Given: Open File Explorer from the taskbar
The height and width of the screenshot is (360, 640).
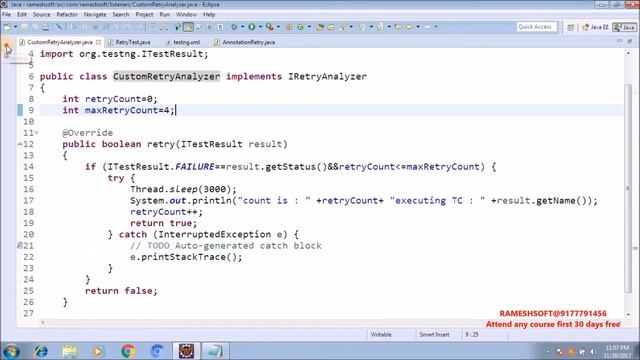Looking at the screenshot, I should click(70, 351).
